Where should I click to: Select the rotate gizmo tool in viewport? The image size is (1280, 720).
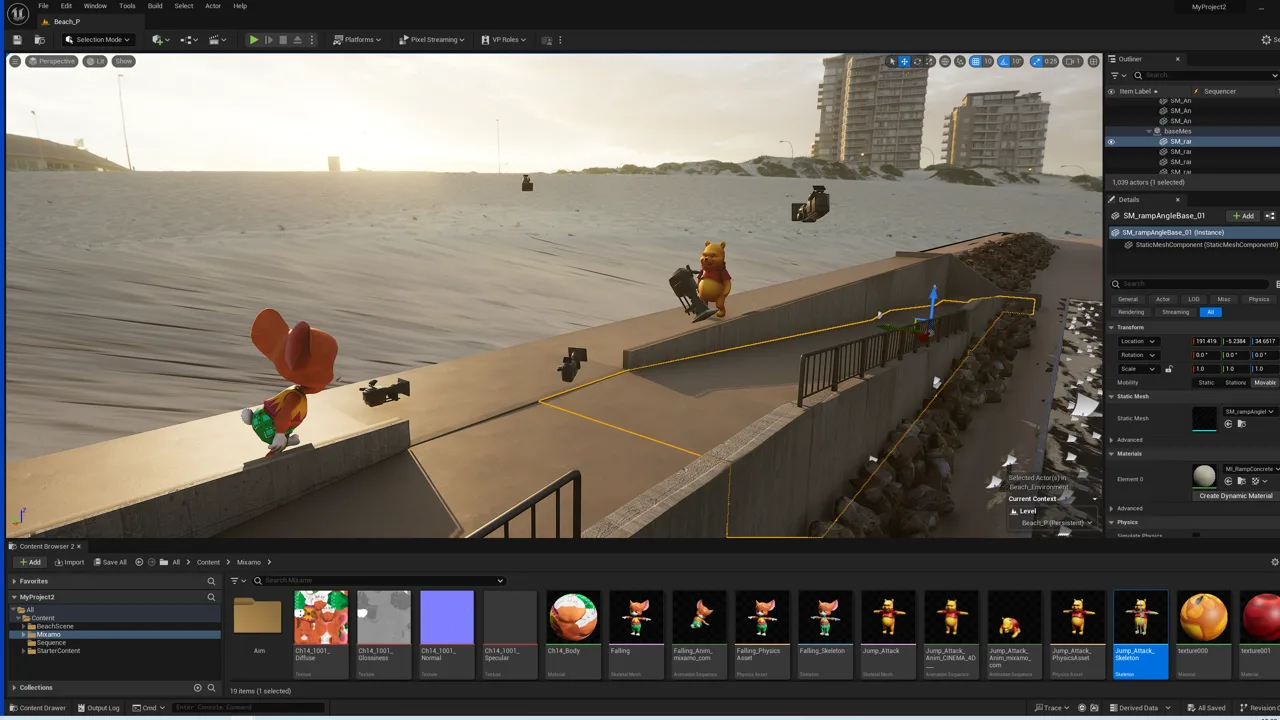[917, 61]
